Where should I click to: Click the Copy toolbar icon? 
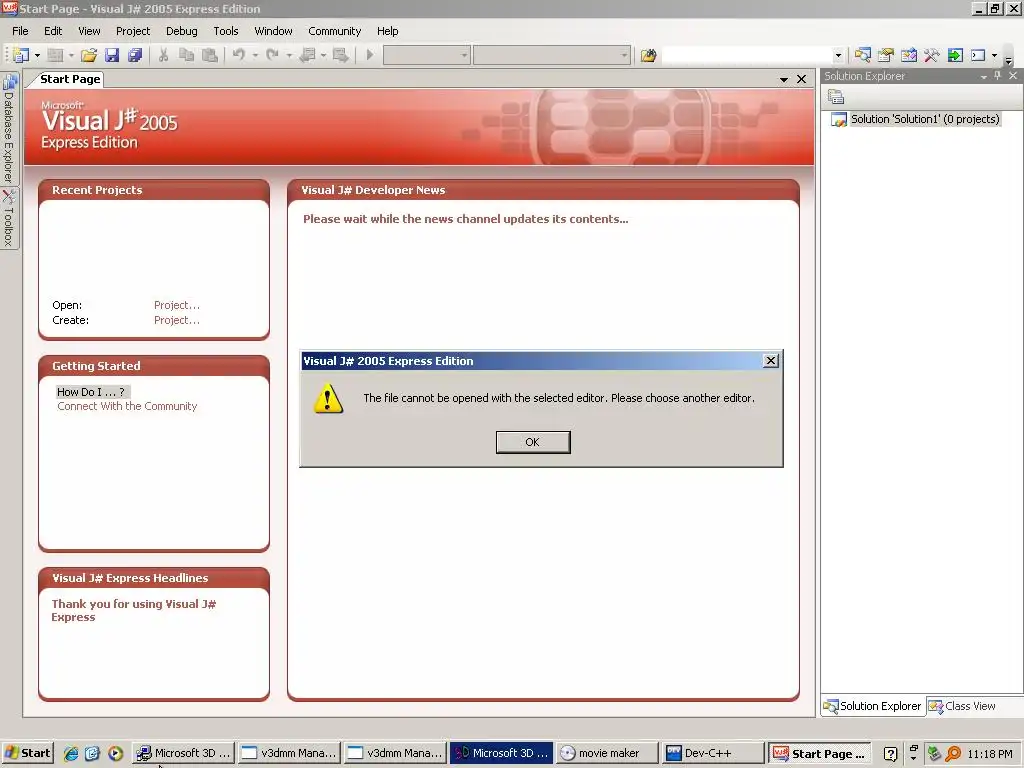click(x=186, y=56)
